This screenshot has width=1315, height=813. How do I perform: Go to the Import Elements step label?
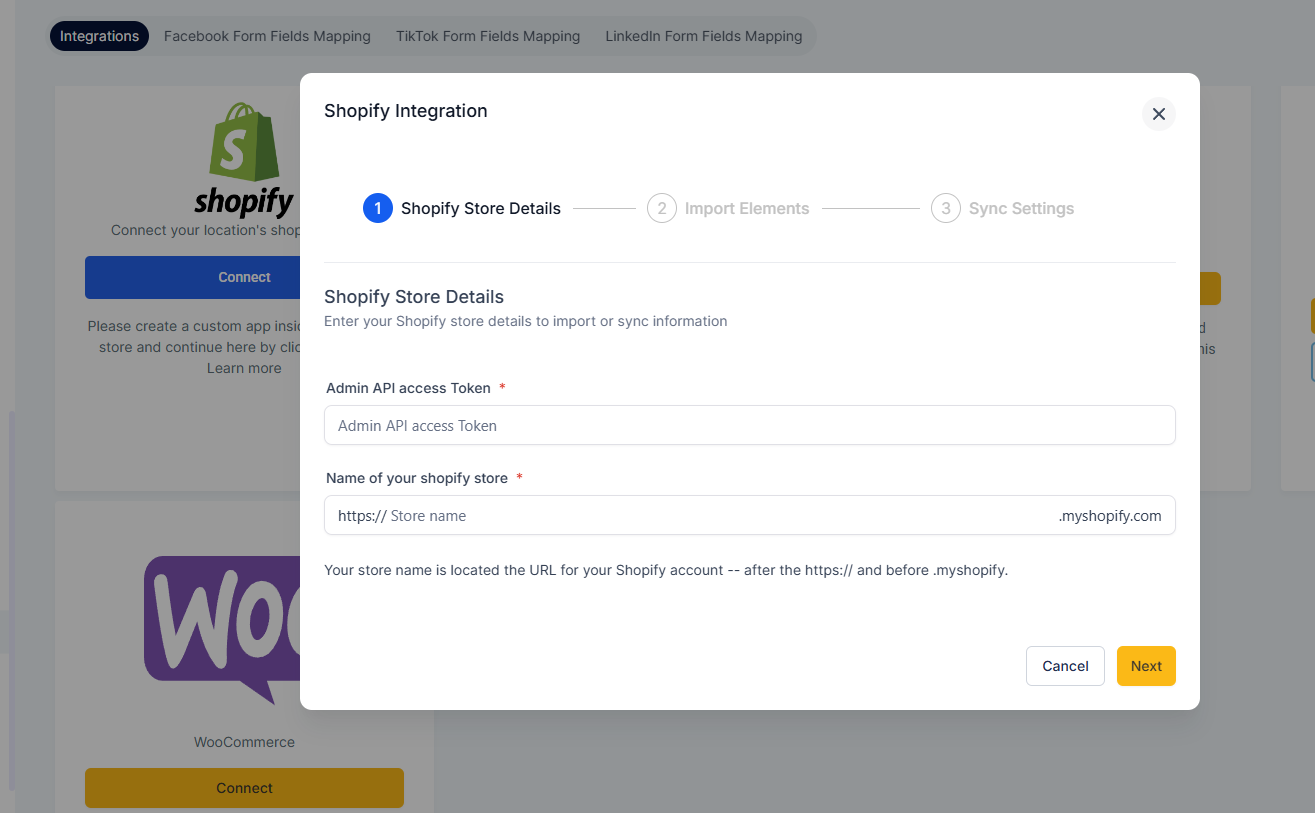click(x=747, y=209)
